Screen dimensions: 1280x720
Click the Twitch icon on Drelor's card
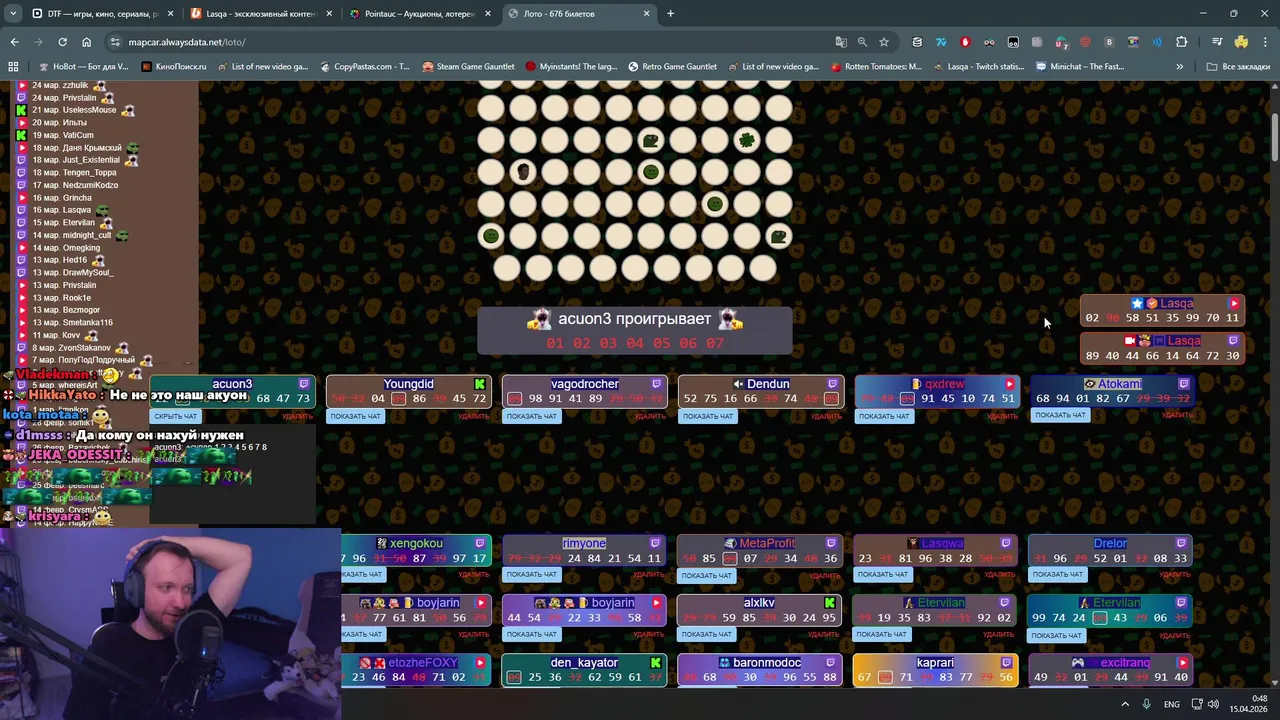(x=1182, y=544)
